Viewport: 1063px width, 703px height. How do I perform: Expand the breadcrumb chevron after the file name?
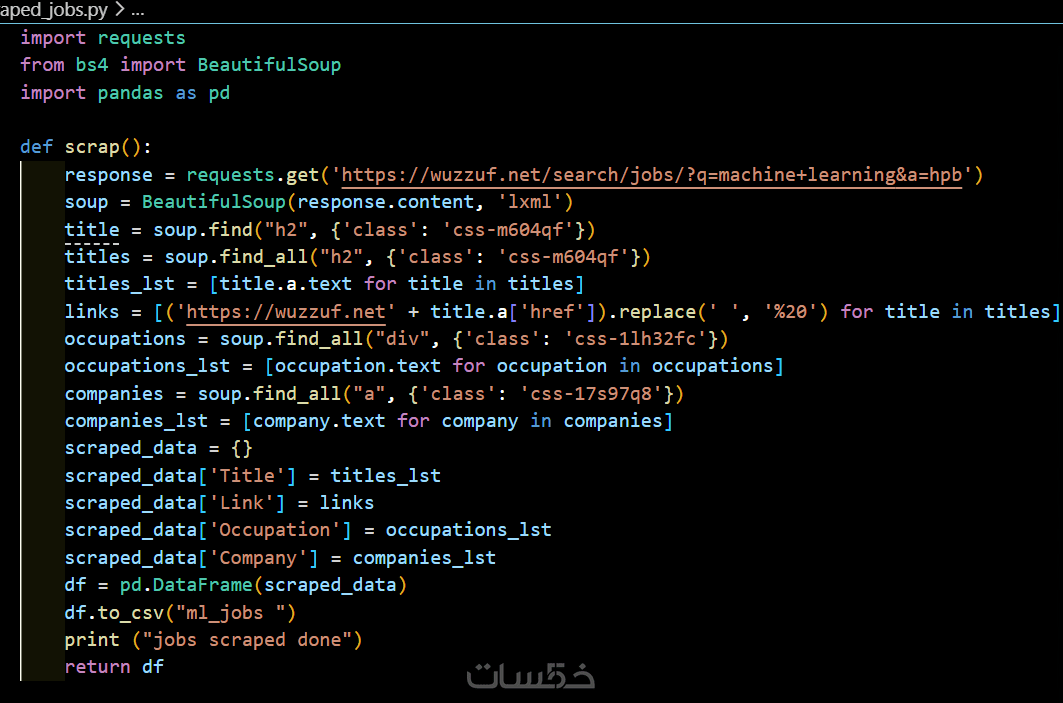120,10
